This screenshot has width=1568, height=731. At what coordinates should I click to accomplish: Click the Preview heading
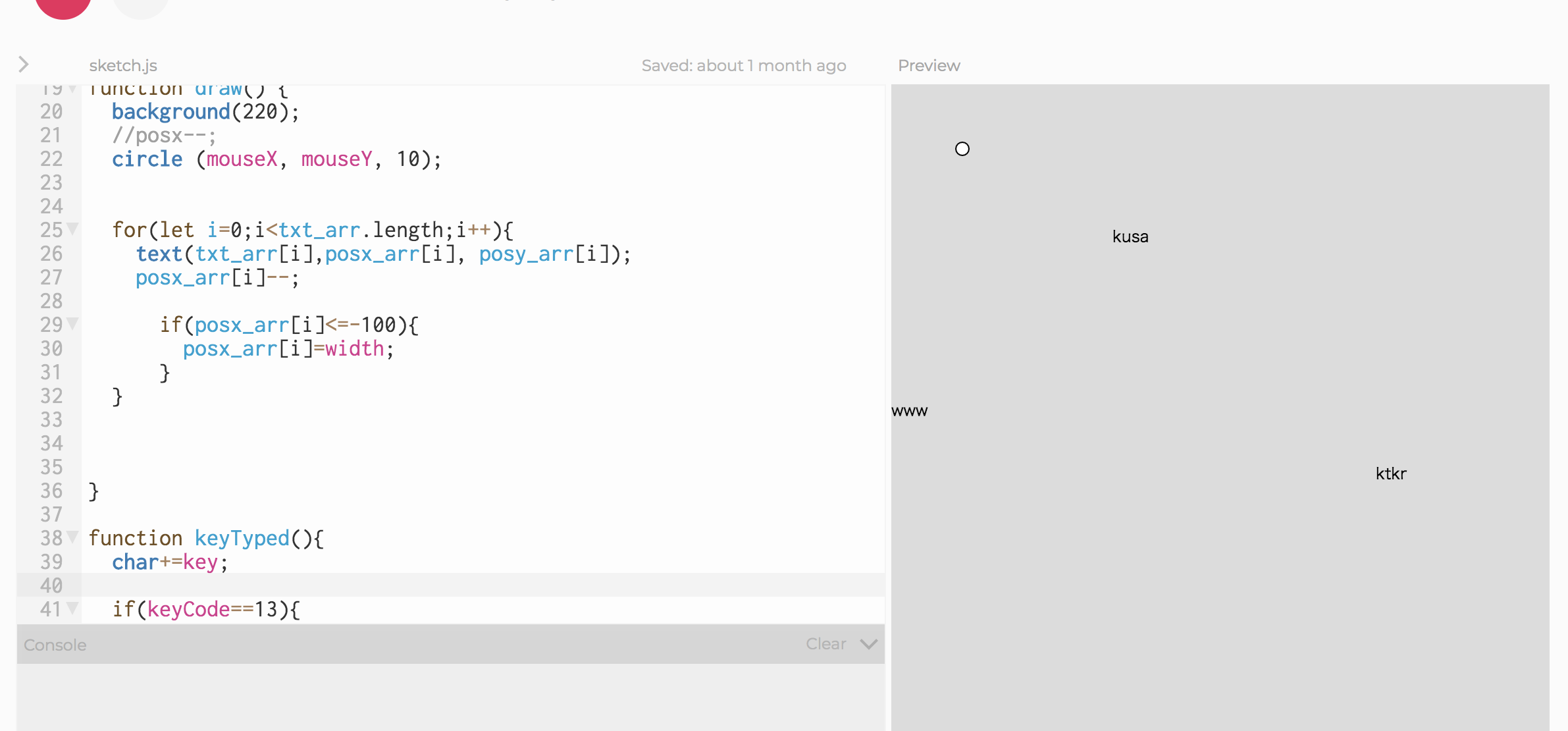(x=929, y=65)
